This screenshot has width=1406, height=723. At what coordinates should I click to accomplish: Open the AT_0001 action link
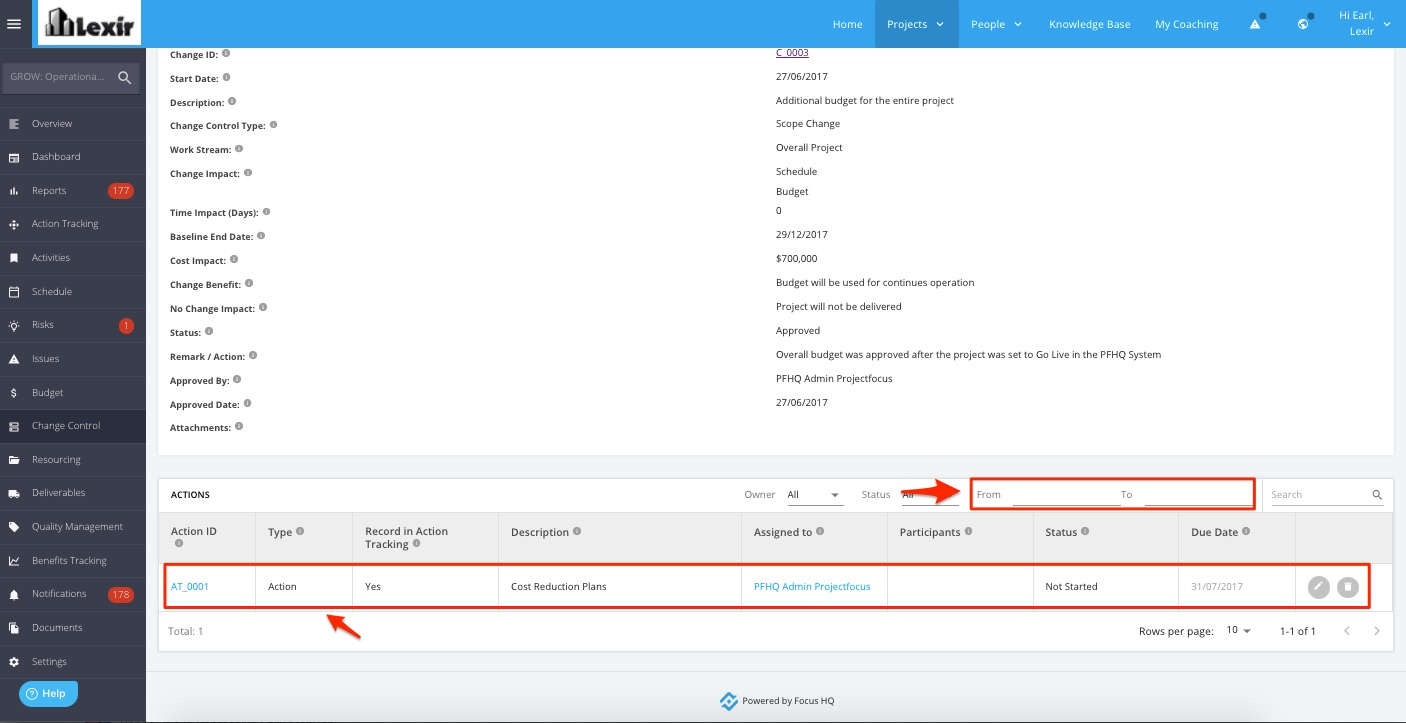190,587
